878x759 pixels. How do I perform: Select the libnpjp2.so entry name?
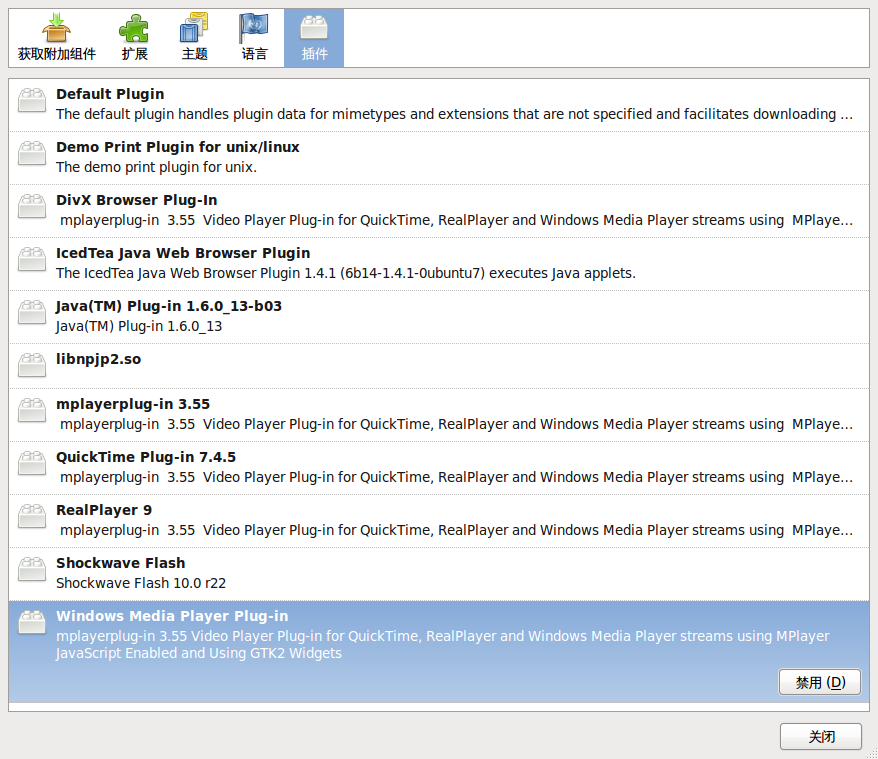99,359
